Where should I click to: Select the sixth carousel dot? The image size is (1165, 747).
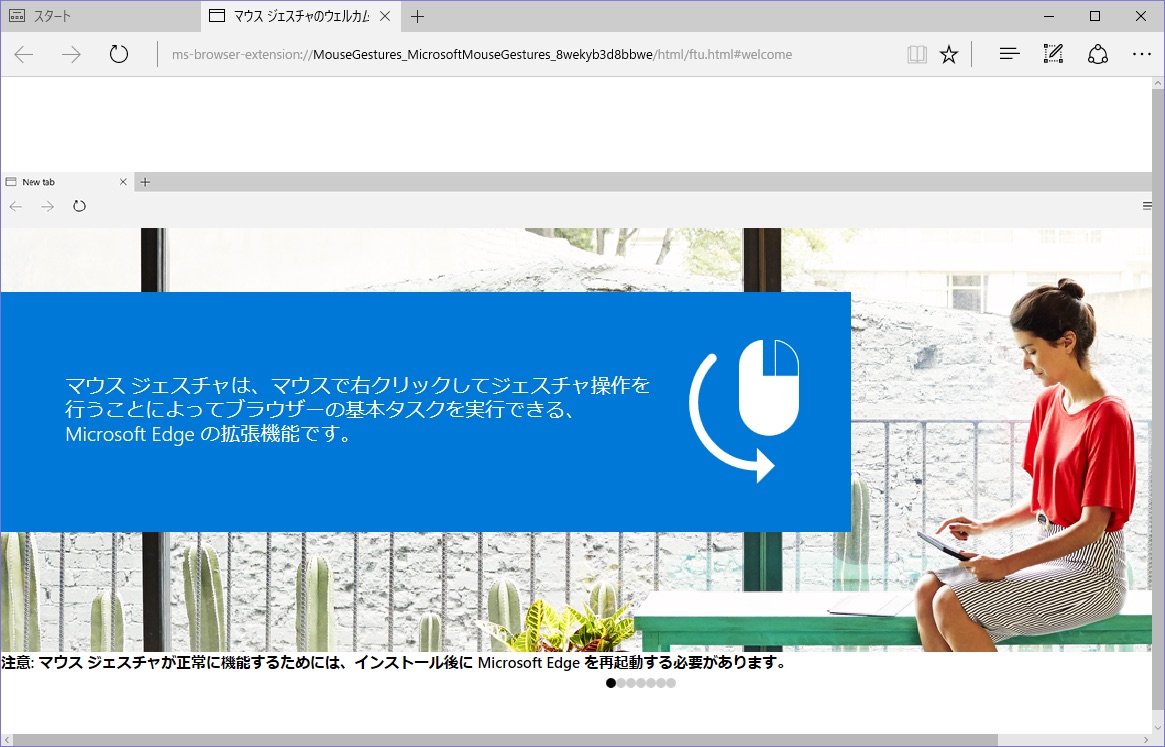(661, 683)
